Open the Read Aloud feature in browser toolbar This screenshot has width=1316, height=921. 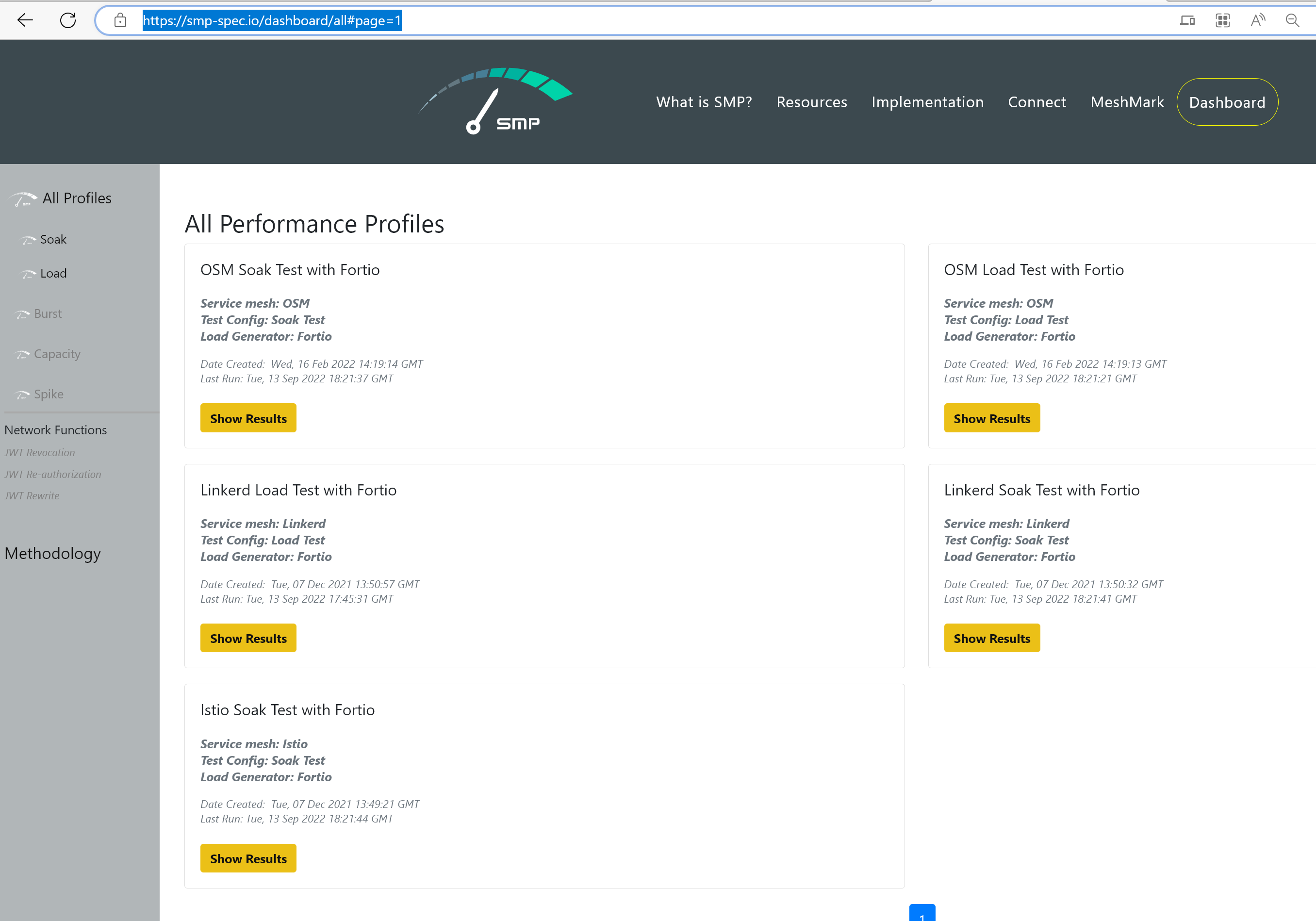pyautogui.click(x=1258, y=20)
